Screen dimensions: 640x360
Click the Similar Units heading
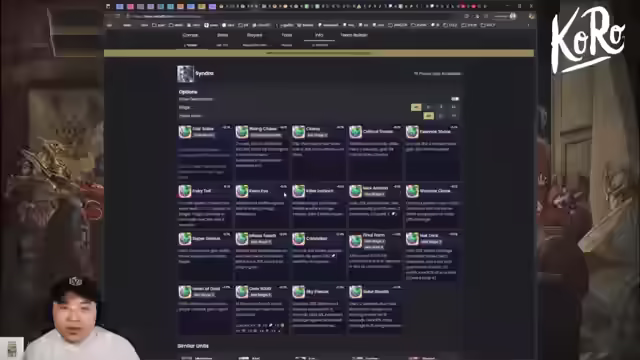tap(193, 346)
